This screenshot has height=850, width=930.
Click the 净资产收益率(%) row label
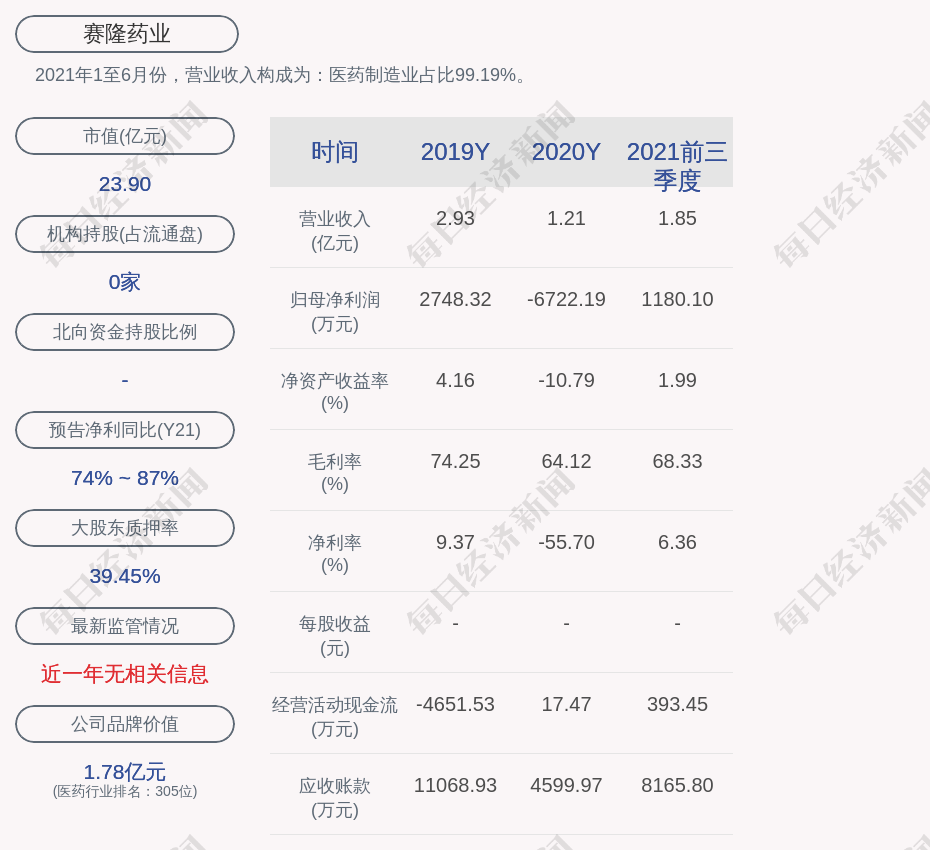click(x=335, y=391)
